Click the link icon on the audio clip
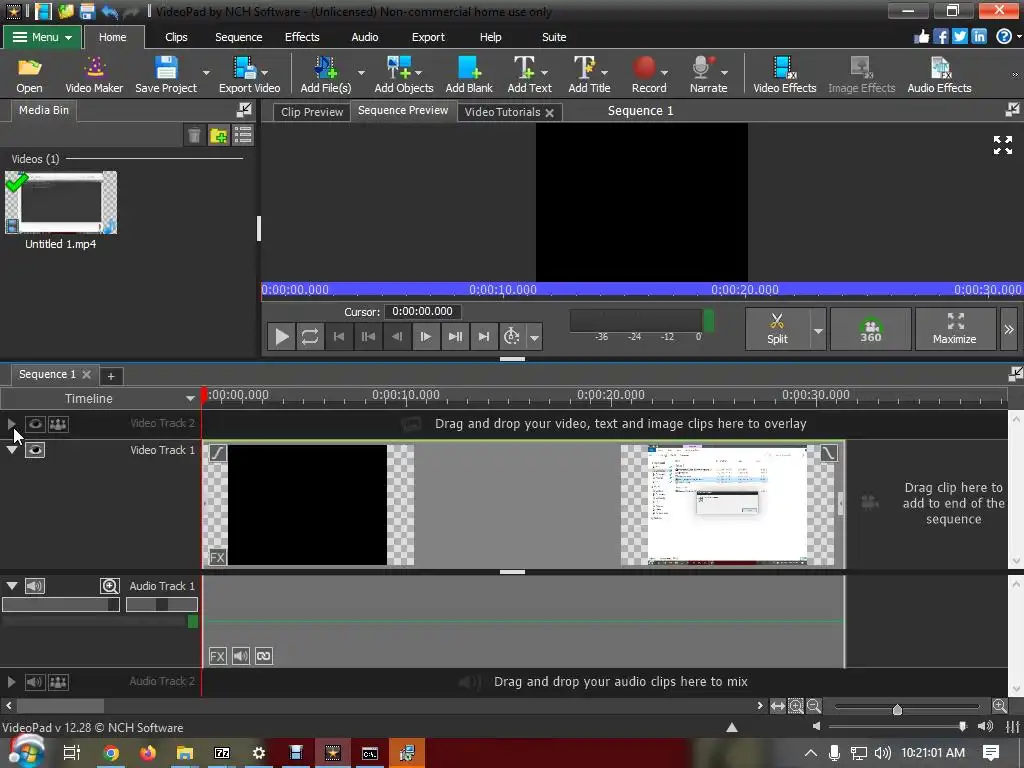This screenshot has width=1024, height=768. click(264, 656)
